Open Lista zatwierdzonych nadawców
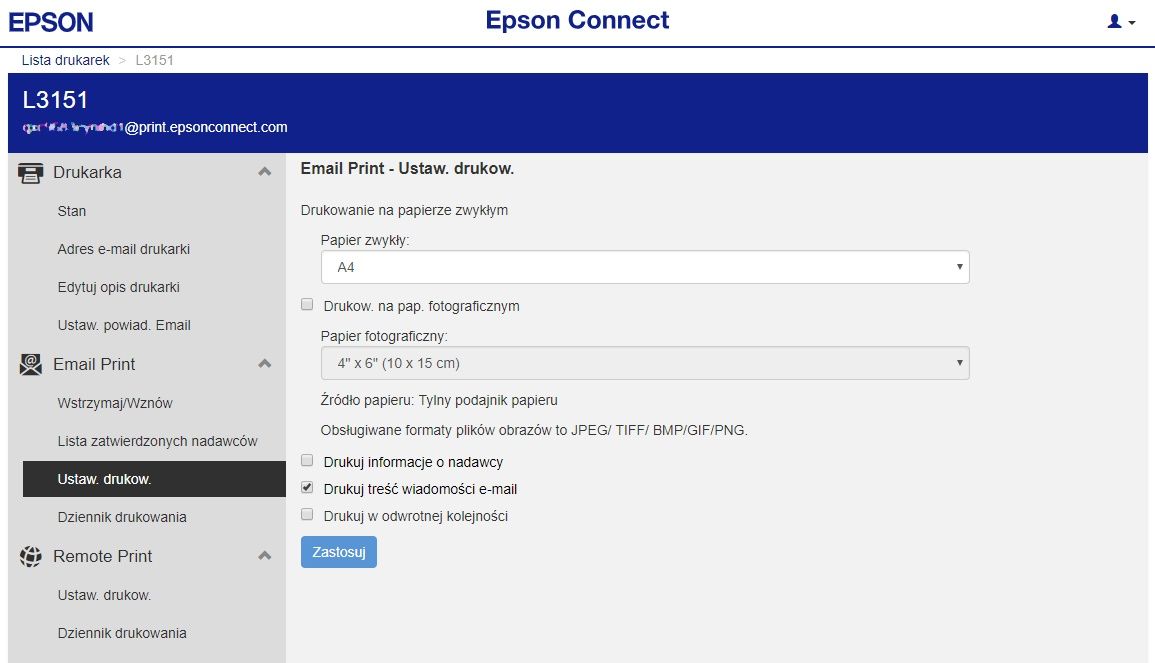 pos(158,441)
